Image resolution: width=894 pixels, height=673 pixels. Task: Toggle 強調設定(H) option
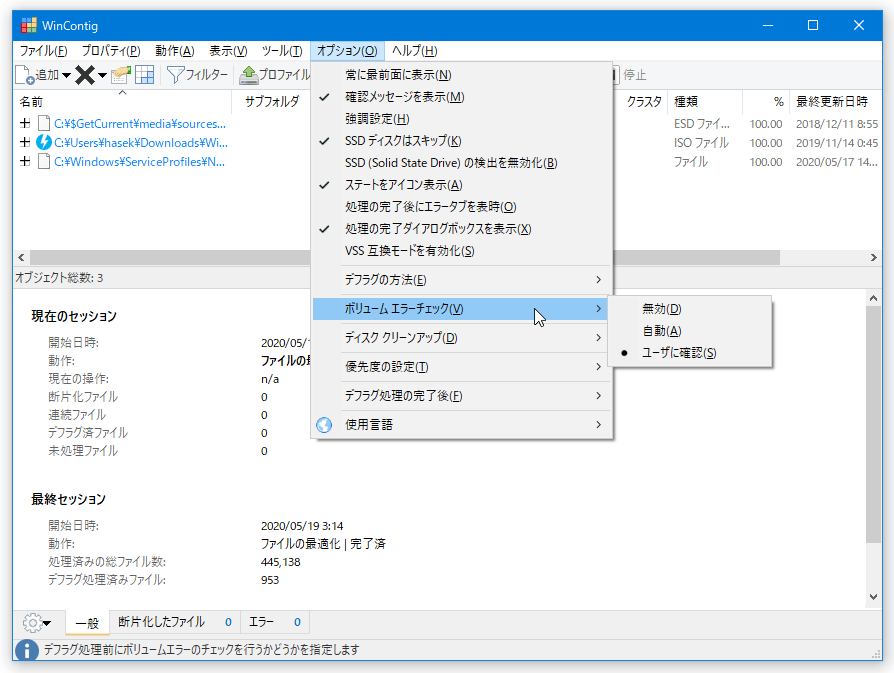tap(462, 119)
